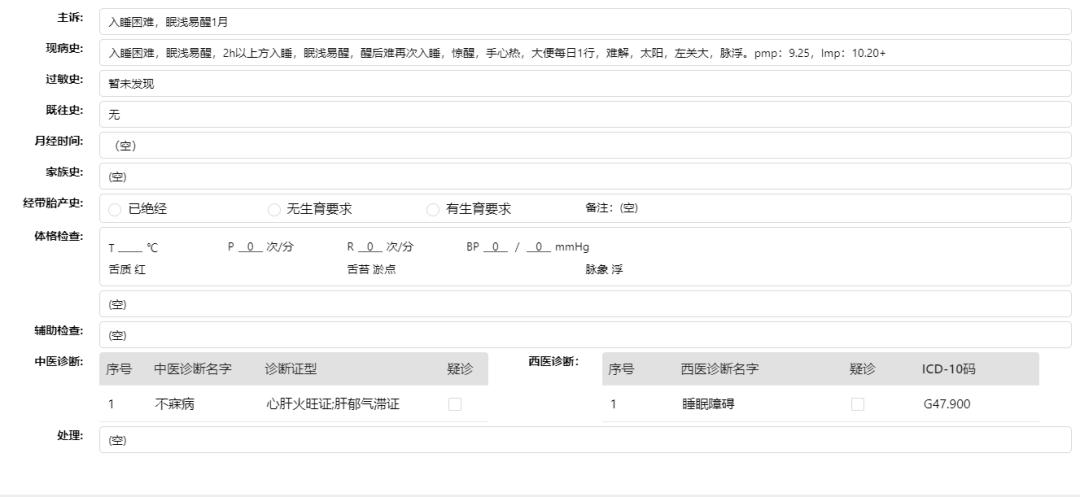1080x497 pixels.
Task: Click the R respiration rate value
Action: click(x=370, y=246)
